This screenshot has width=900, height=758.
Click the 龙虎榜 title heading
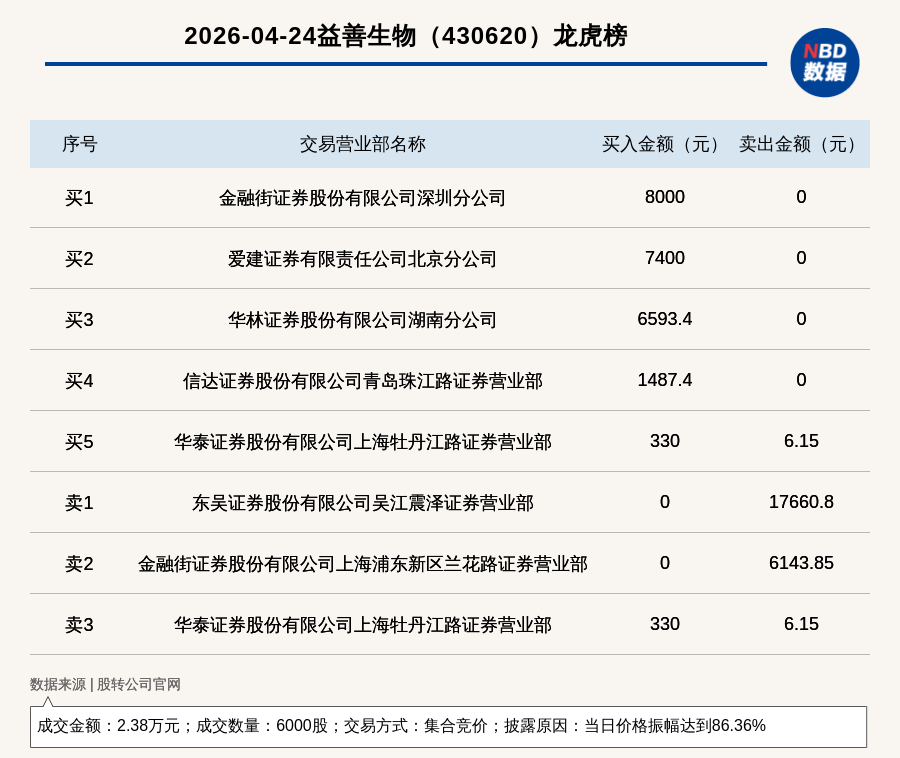(405, 36)
